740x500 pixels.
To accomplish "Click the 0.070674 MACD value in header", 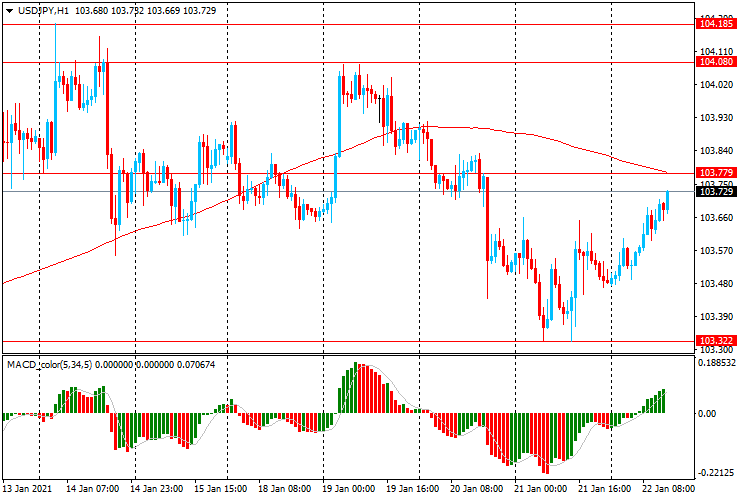I will coord(196,364).
